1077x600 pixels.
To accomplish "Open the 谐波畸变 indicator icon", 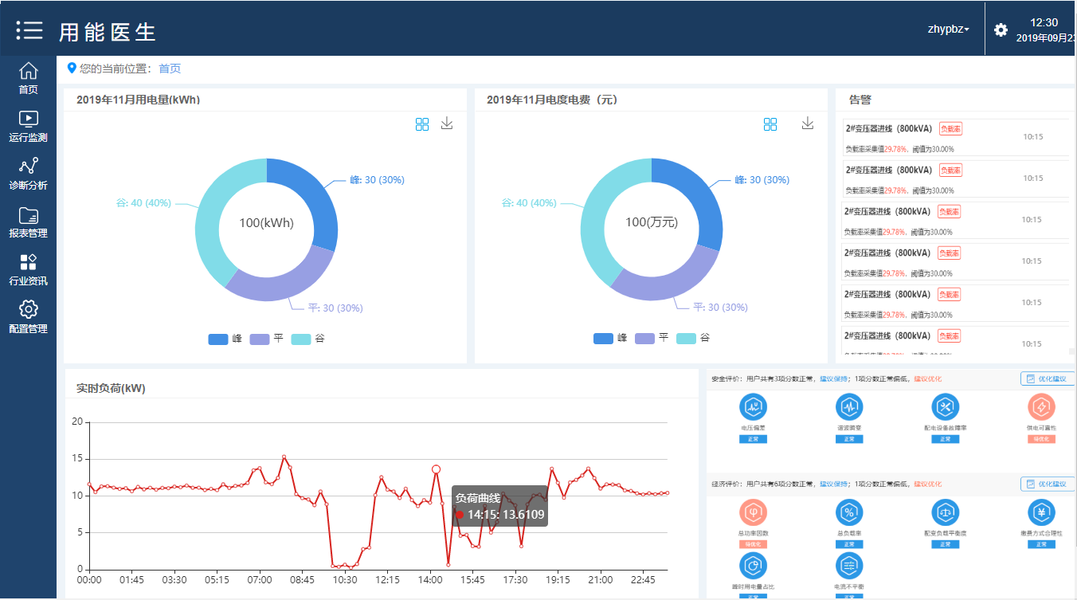I will 849,407.
